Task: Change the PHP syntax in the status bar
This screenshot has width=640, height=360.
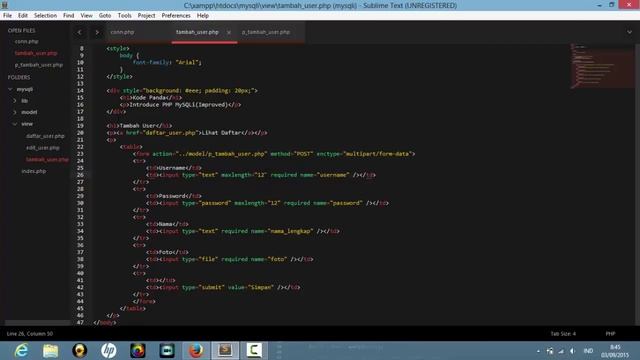Action: [x=610, y=334]
